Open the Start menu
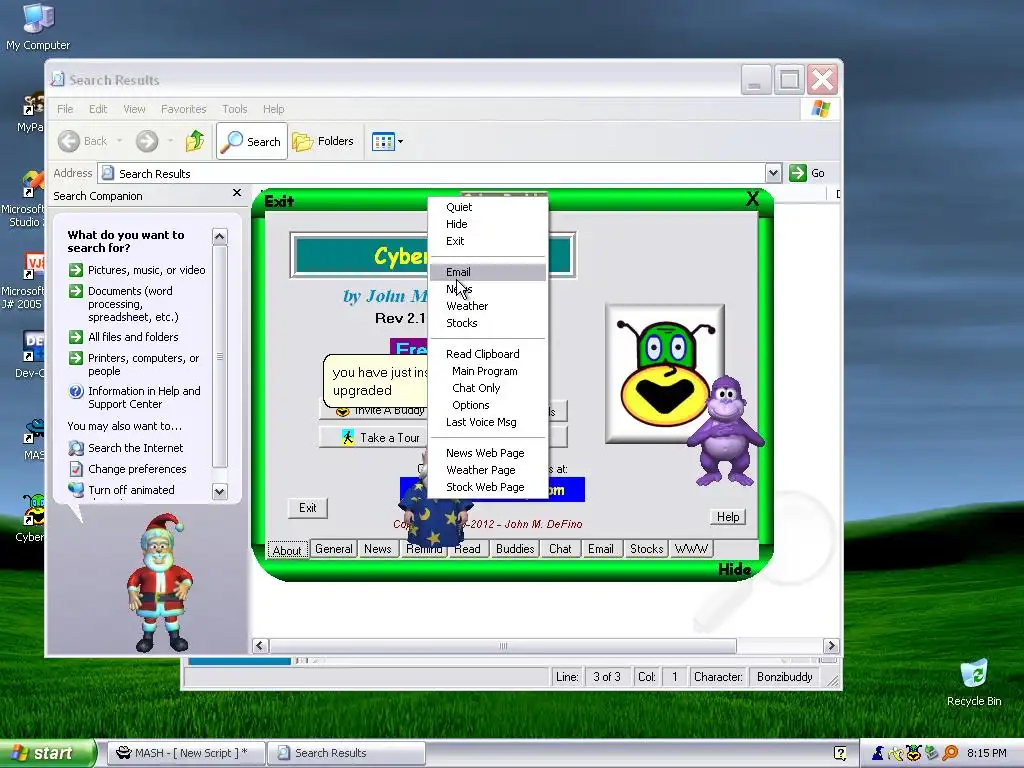The image size is (1024, 768). pyautogui.click(x=47, y=753)
